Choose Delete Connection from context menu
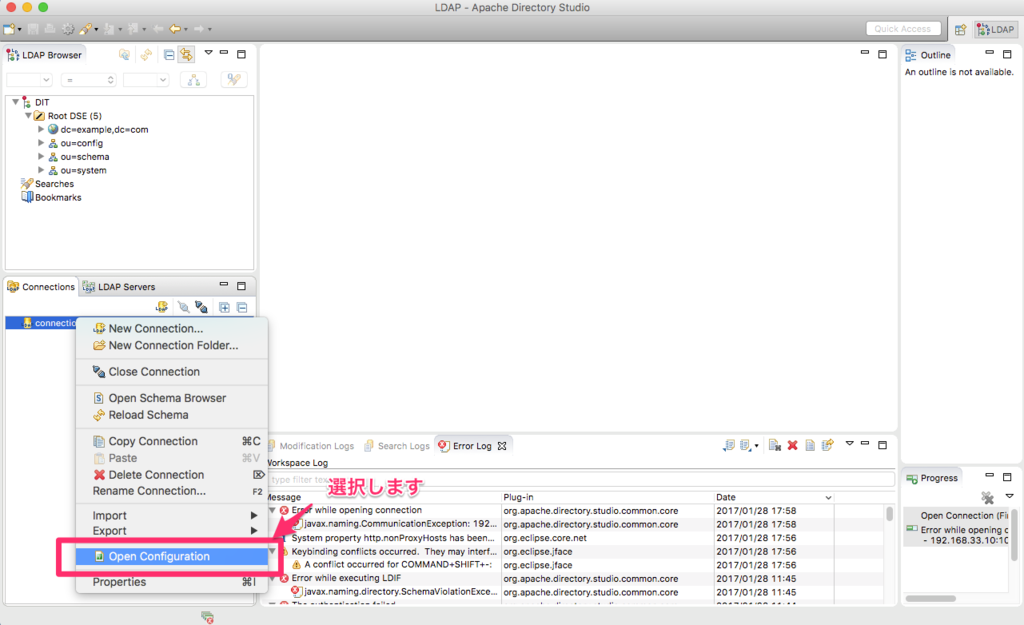The image size is (1024, 625). [172, 475]
